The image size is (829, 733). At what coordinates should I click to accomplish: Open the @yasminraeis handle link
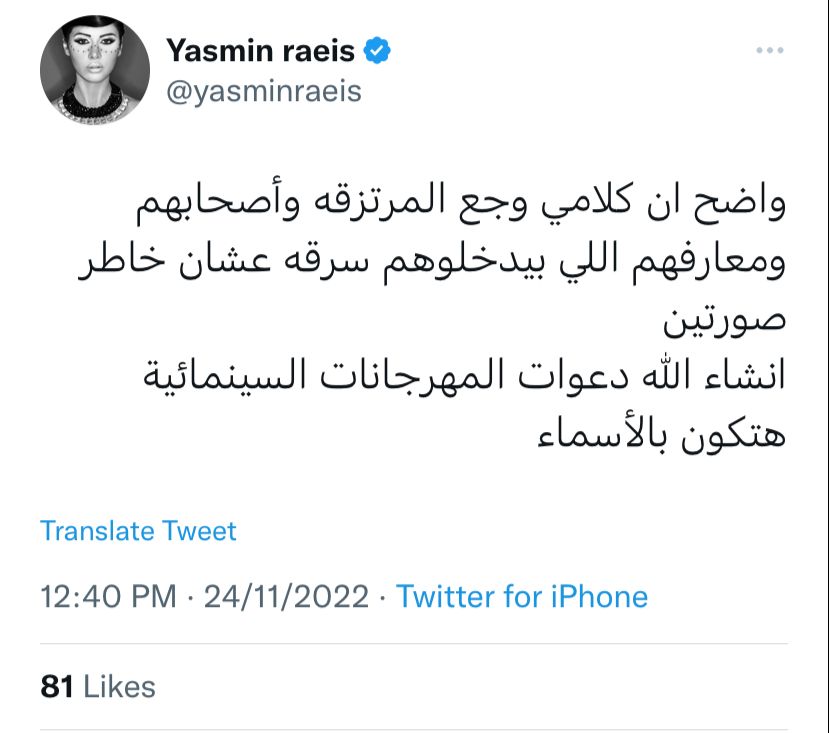coord(263,92)
